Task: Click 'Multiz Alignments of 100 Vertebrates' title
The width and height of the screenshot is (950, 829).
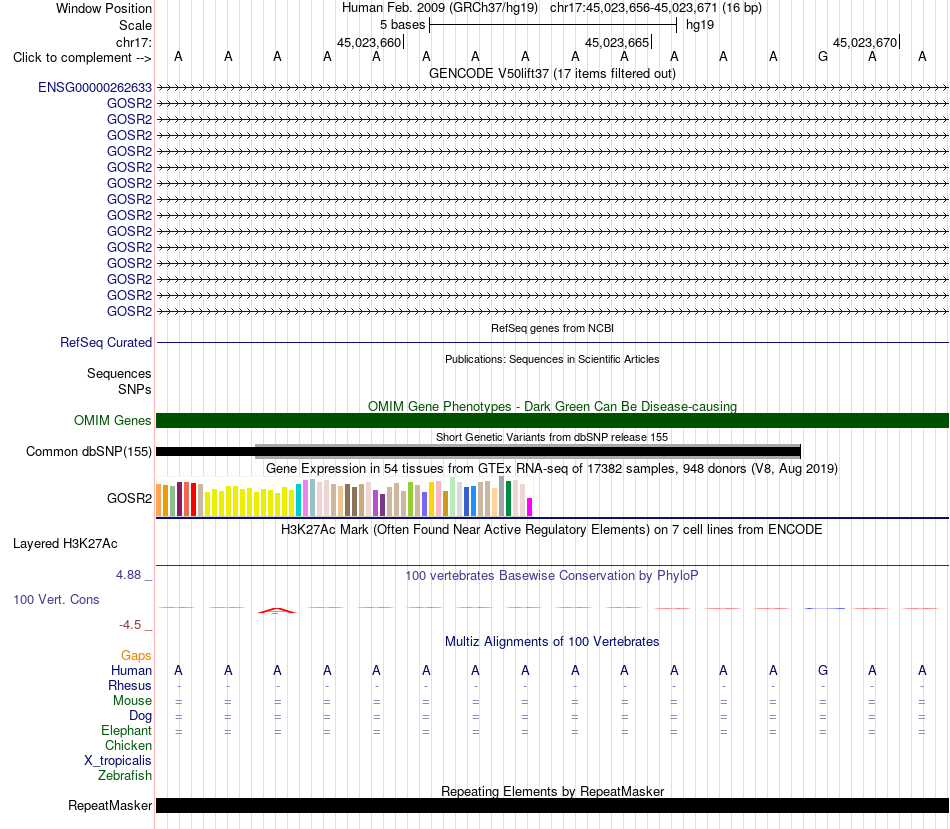Action: tap(552, 642)
